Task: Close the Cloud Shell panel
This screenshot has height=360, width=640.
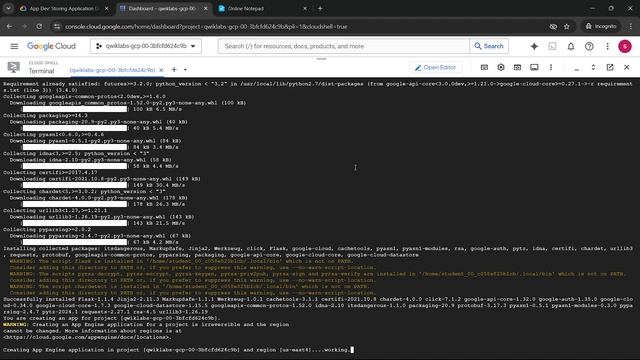Action: [x=627, y=67]
